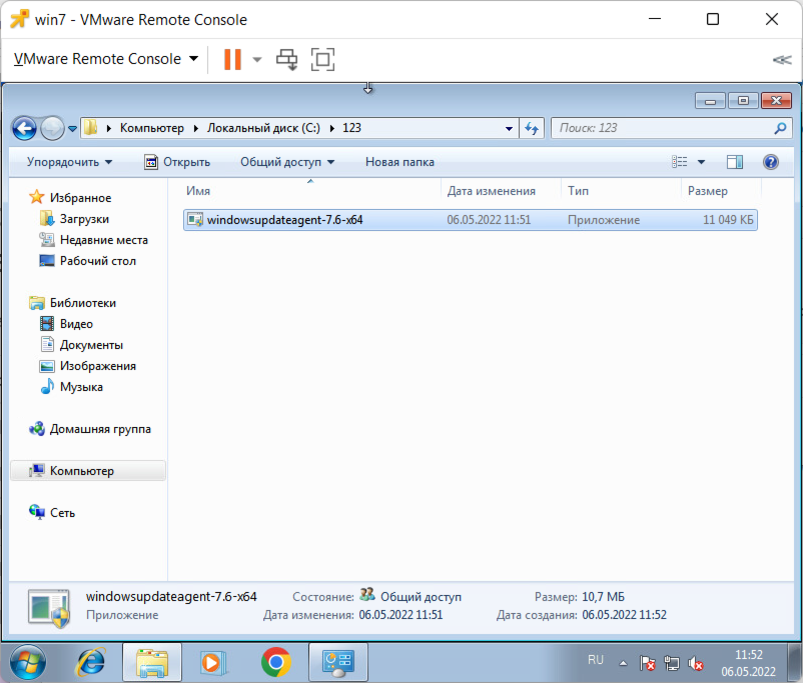
Task: Minimize the Windows 7 Explorer window
Action: click(710, 101)
